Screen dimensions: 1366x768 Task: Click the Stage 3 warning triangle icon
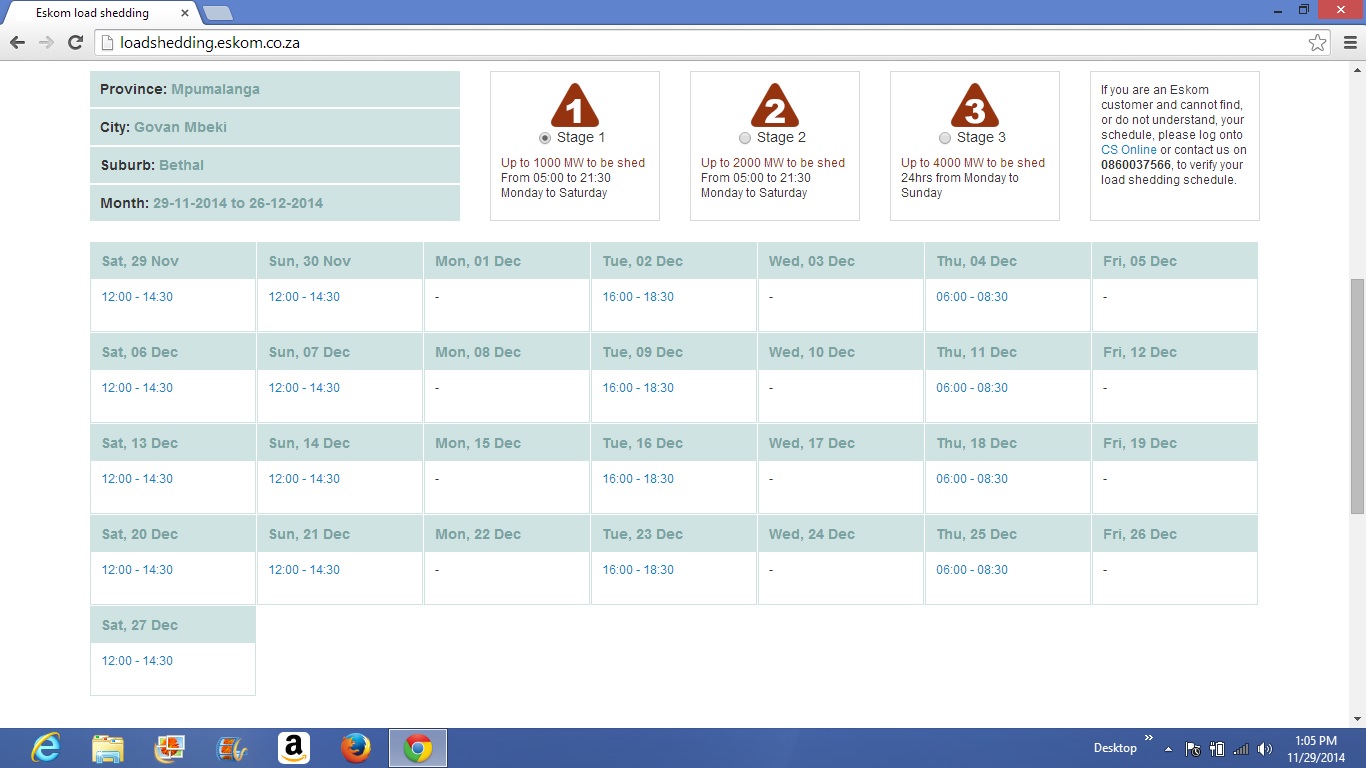(975, 105)
